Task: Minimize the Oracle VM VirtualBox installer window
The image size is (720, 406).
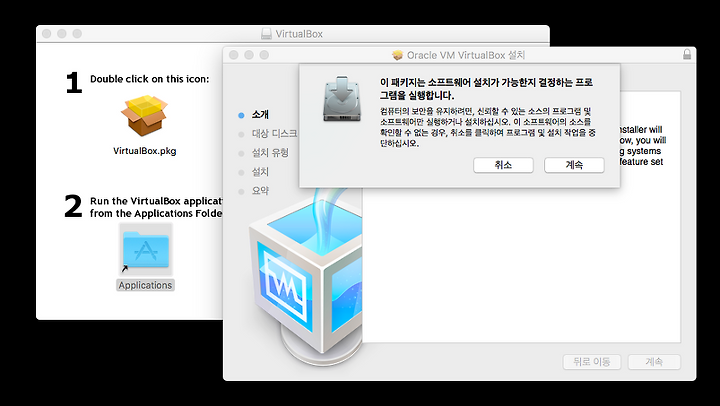Action: tap(249, 55)
